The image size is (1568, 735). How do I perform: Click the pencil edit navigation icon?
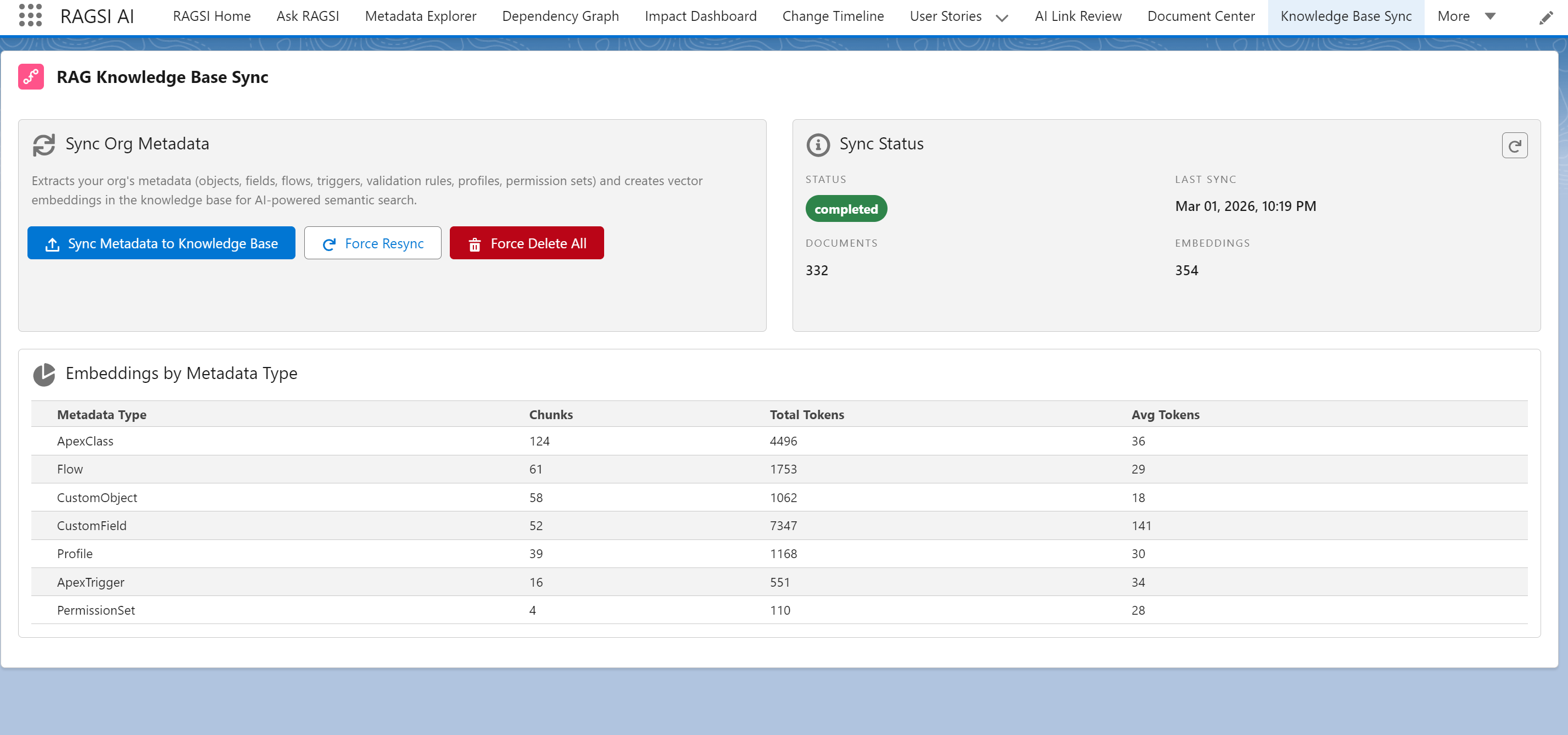(1545, 18)
